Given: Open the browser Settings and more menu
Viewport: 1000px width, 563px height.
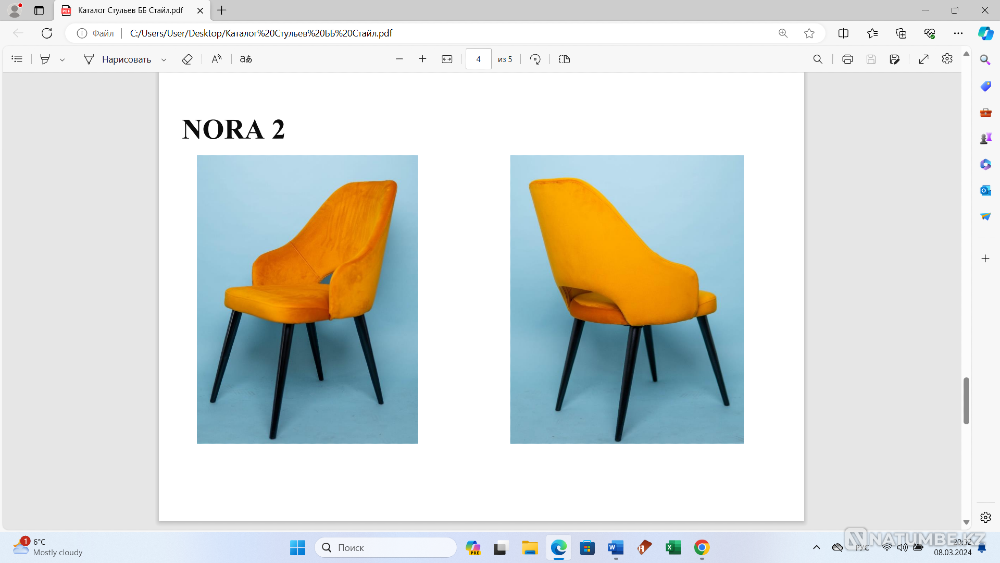Looking at the screenshot, I should point(957,33).
